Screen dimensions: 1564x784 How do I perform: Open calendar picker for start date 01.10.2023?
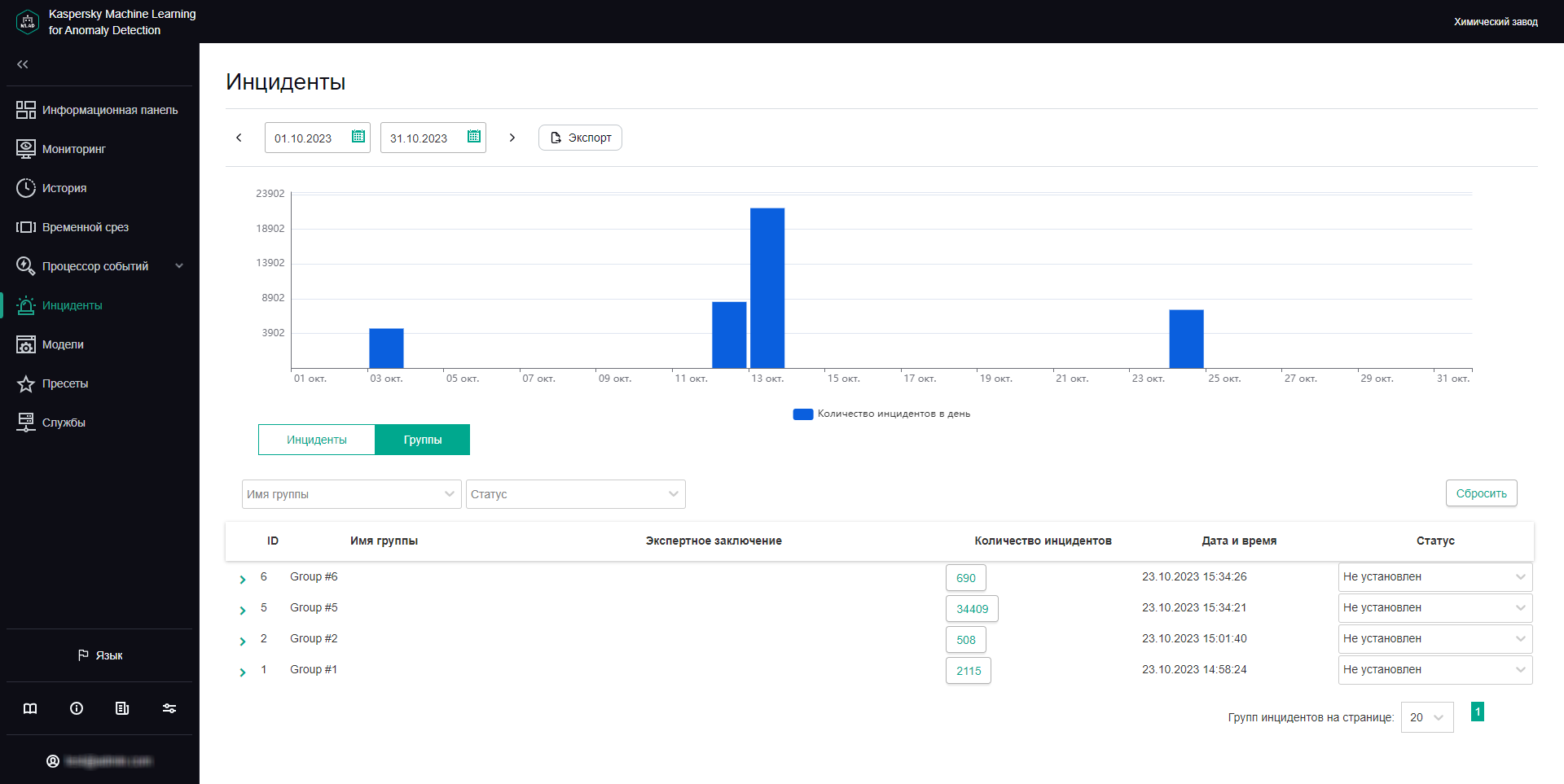click(358, 137)
